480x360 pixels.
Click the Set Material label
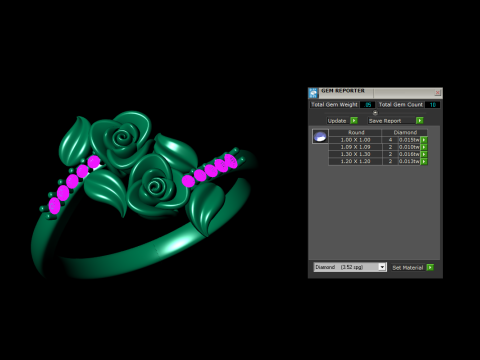pyautogui.click(x=408, y=267)
